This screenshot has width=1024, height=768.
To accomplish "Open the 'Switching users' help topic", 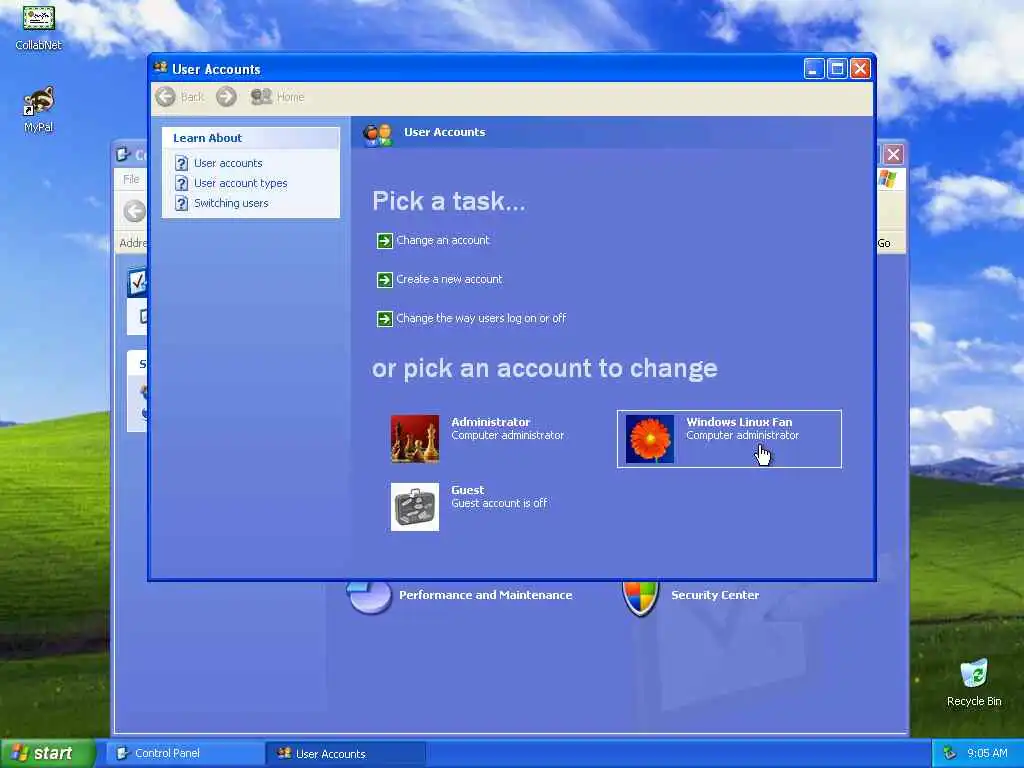I will [x=231, y=203].
